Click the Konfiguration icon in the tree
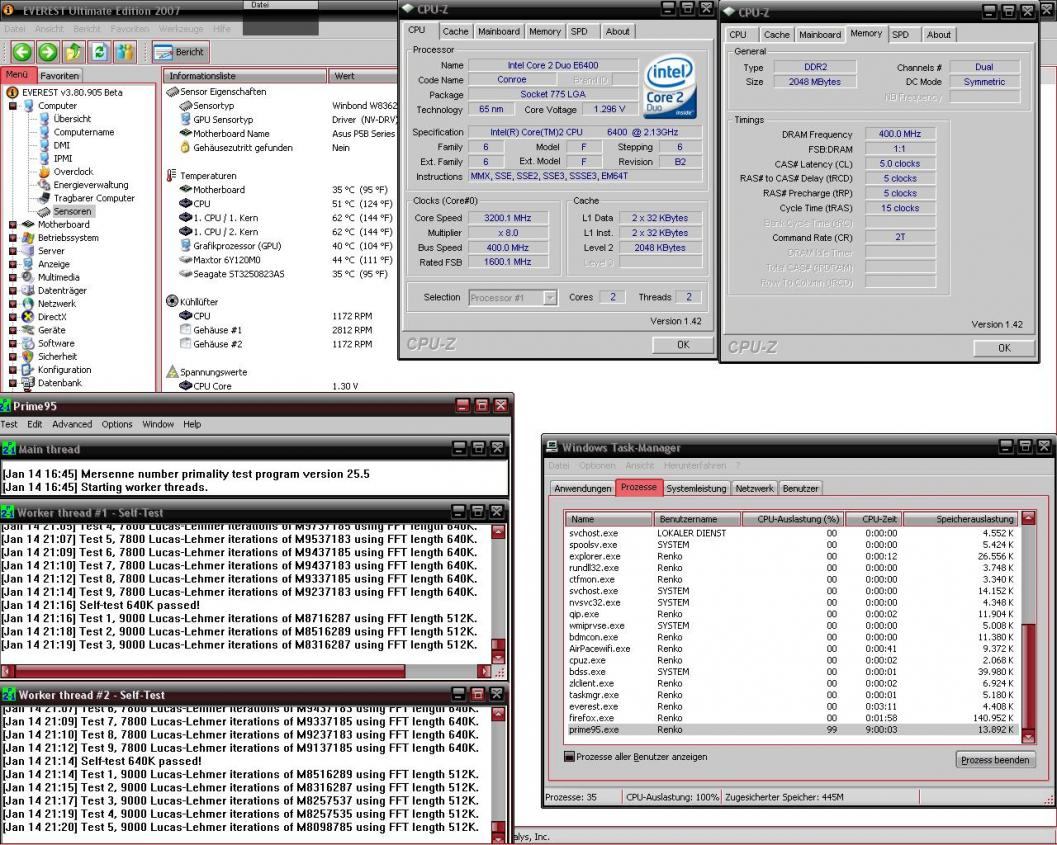 pyautogui.click(x=28, y=370)
